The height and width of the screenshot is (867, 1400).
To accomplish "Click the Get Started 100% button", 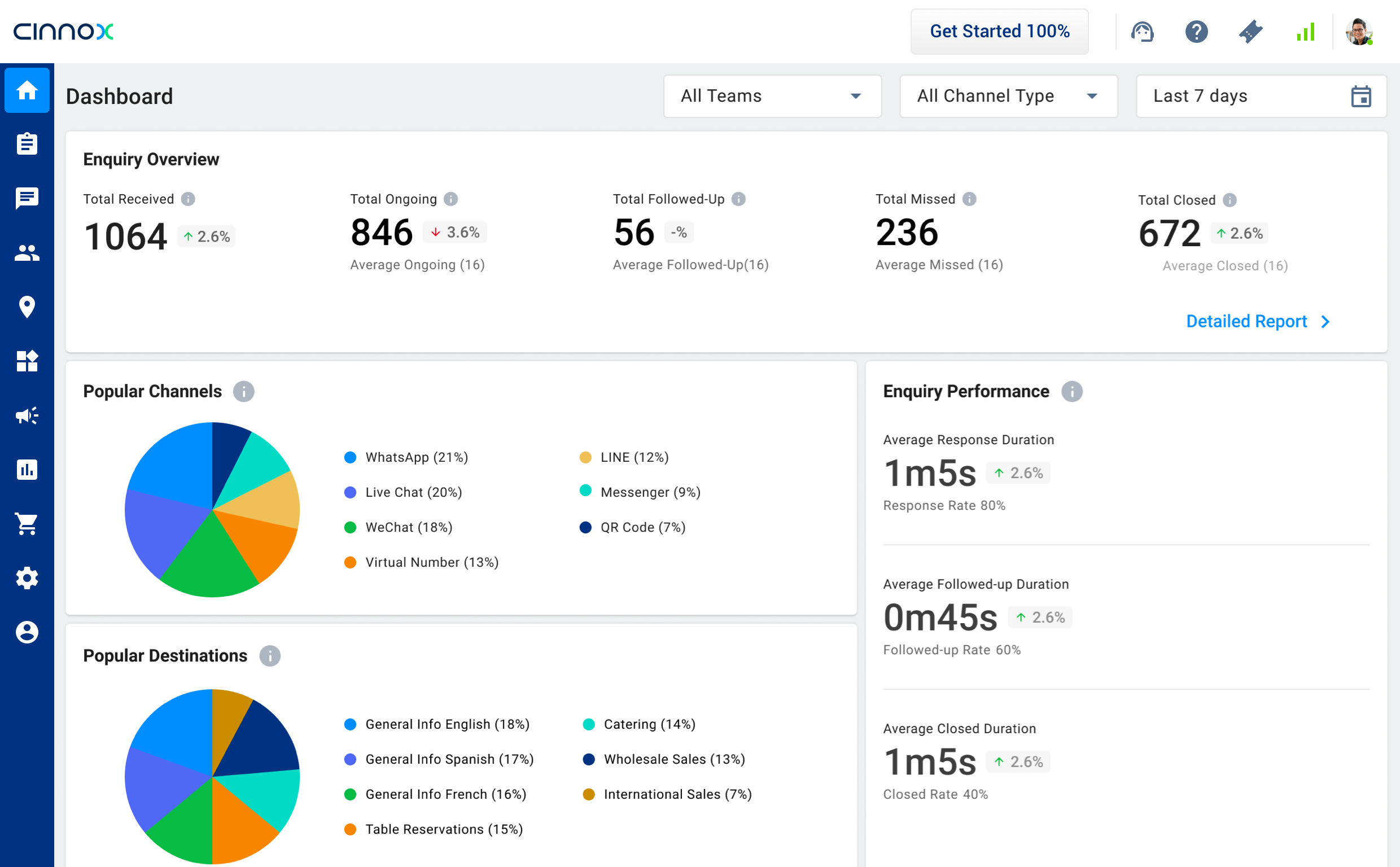I will click(x=999, y=32).
